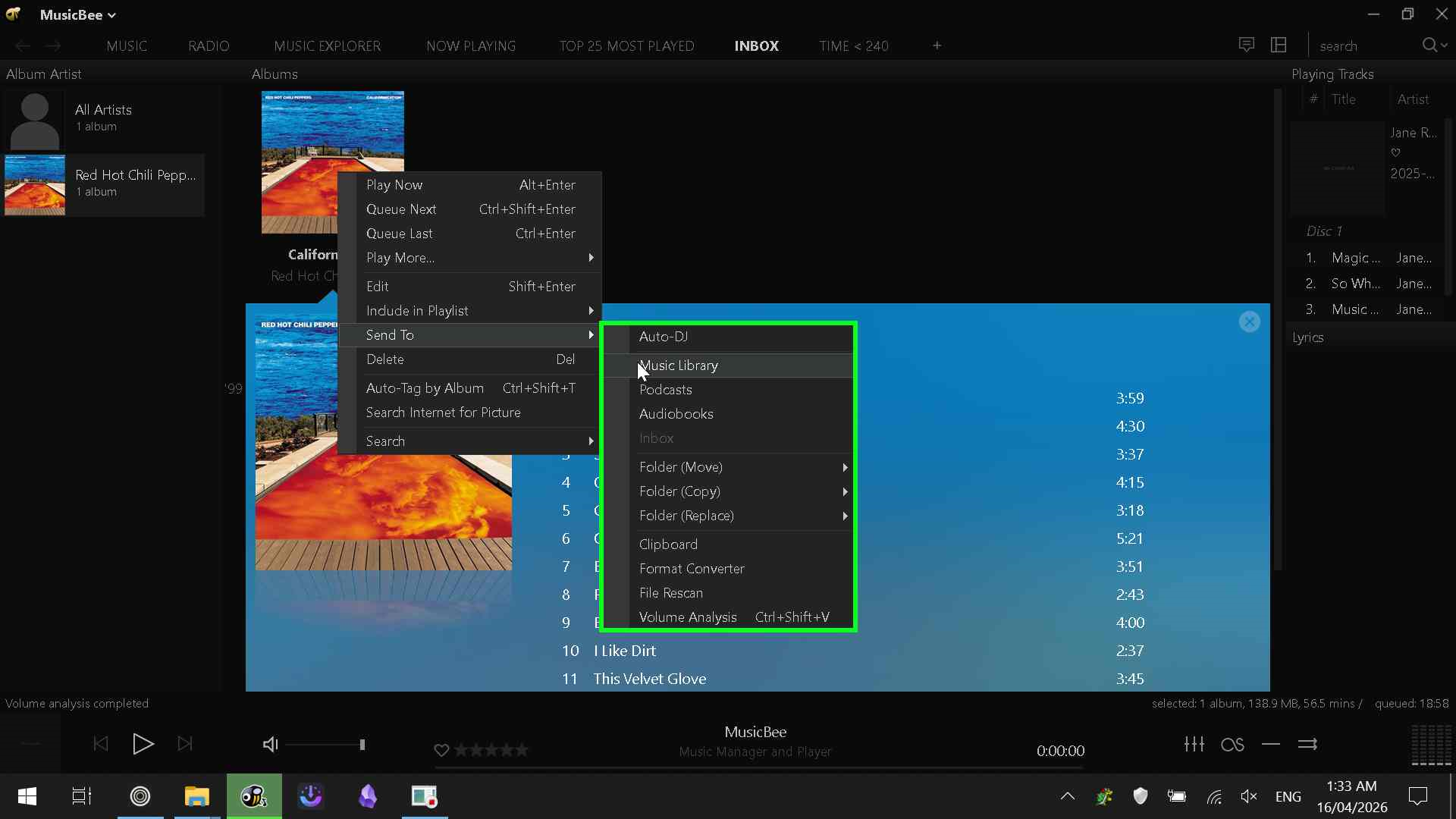
Task: Choose Format Converter menu entry
Action: click(691, 569)
